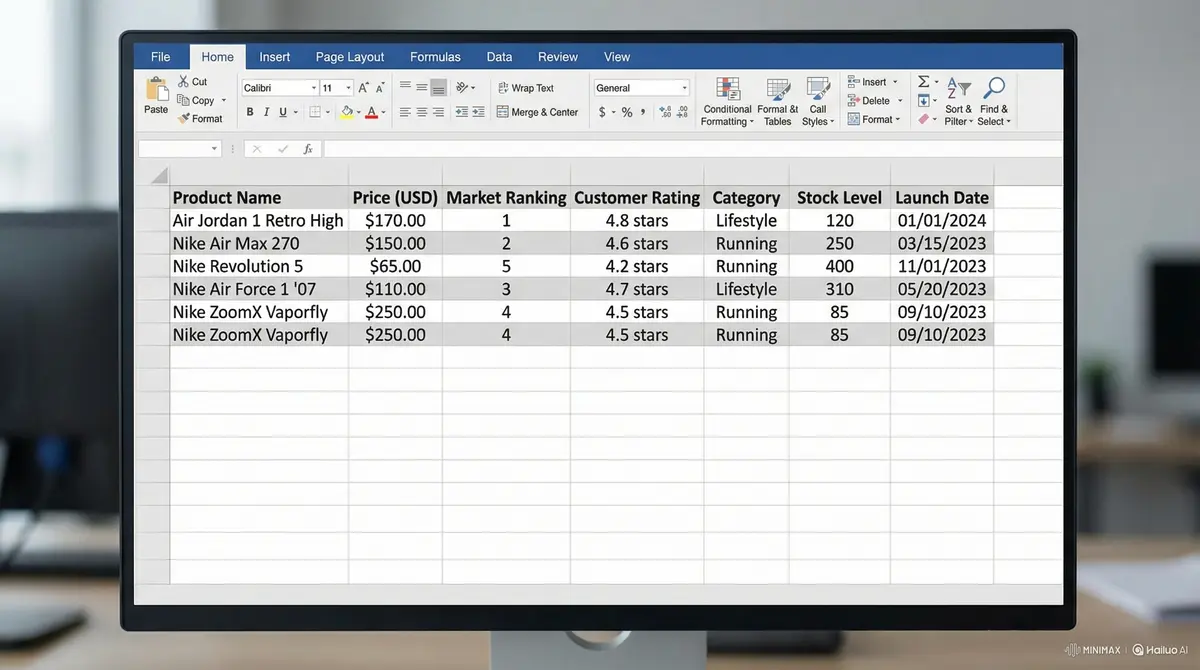Click the Merge & Center button
Screen dimensions: 1200x670
click(x=537, y=112)
